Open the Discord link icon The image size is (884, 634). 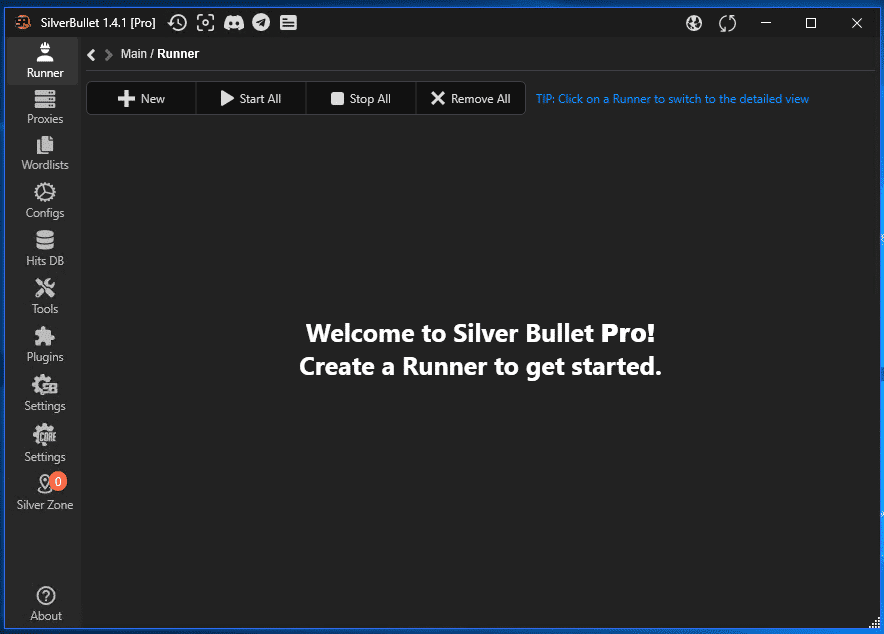(x=234, y=23)
